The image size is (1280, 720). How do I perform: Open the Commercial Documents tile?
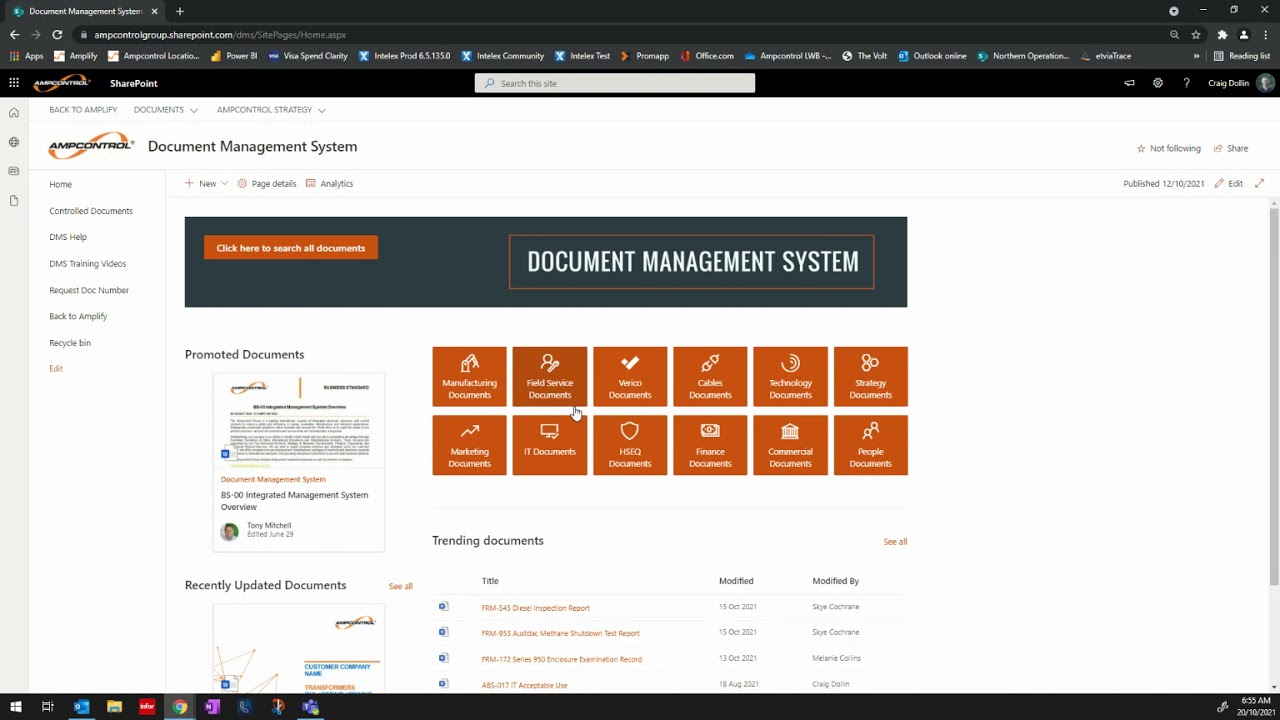790,445
